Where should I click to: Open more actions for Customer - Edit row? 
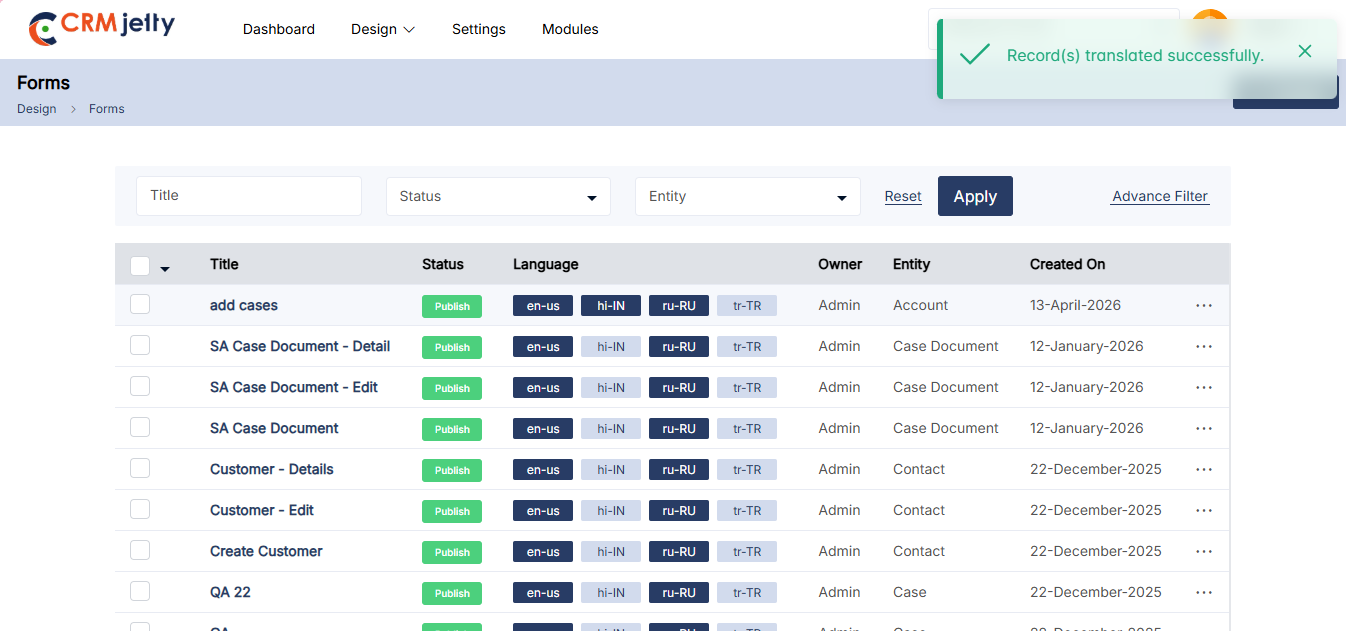[x=1203, y=510]
